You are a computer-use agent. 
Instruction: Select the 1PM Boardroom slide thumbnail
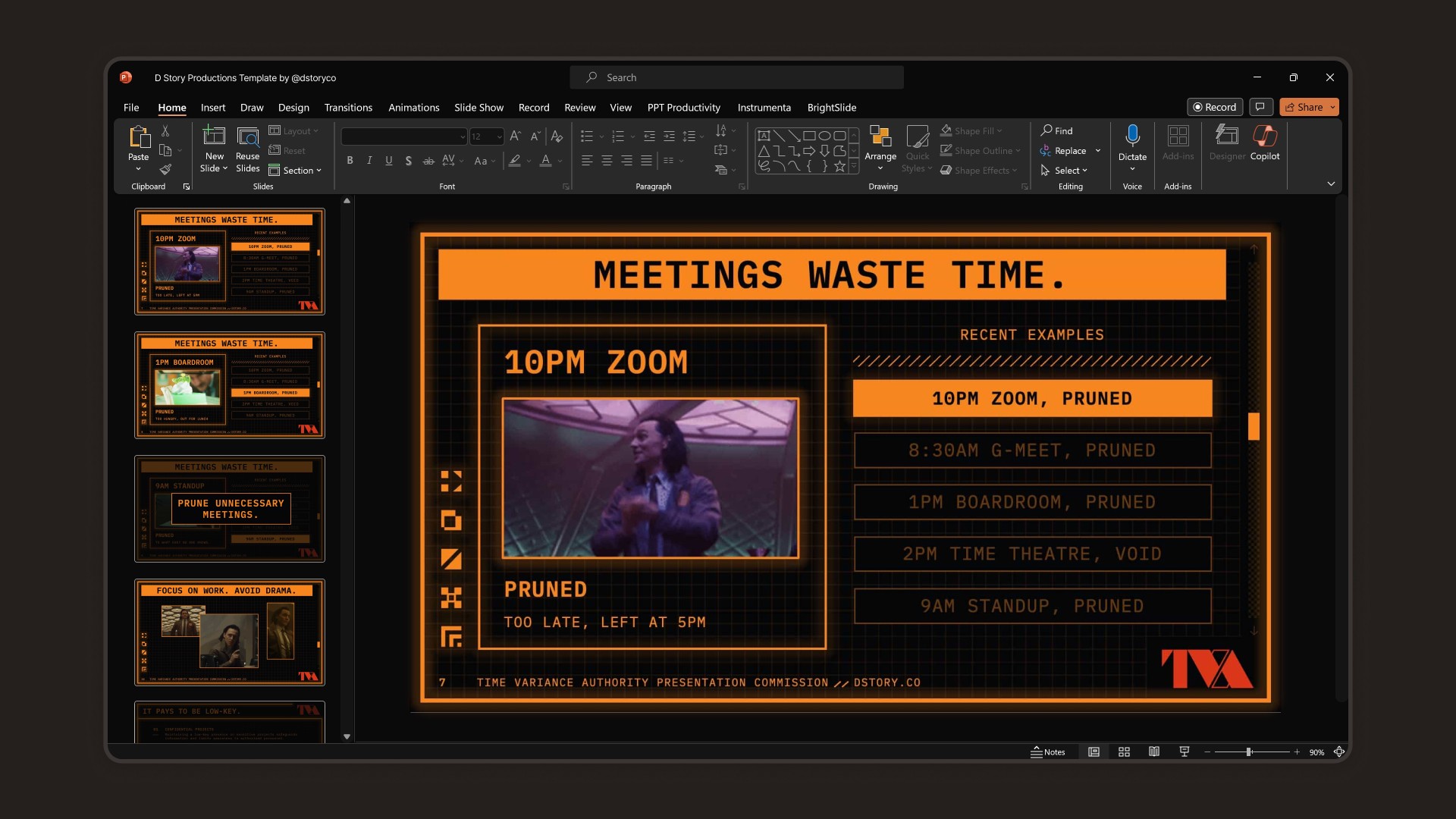click(229, 385)
